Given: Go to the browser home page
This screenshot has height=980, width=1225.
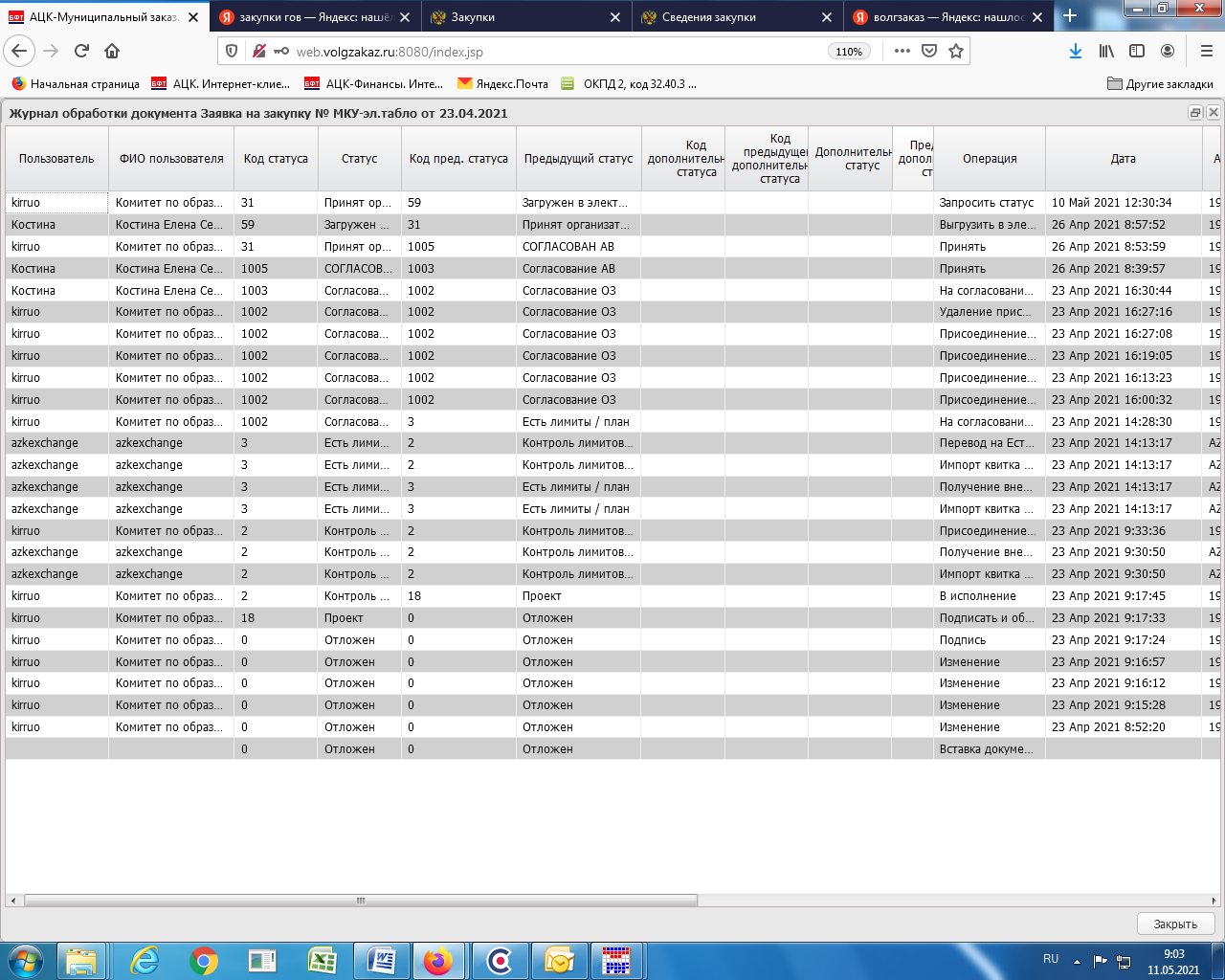Looking at the screenshot, I should (x=112, y=52).
